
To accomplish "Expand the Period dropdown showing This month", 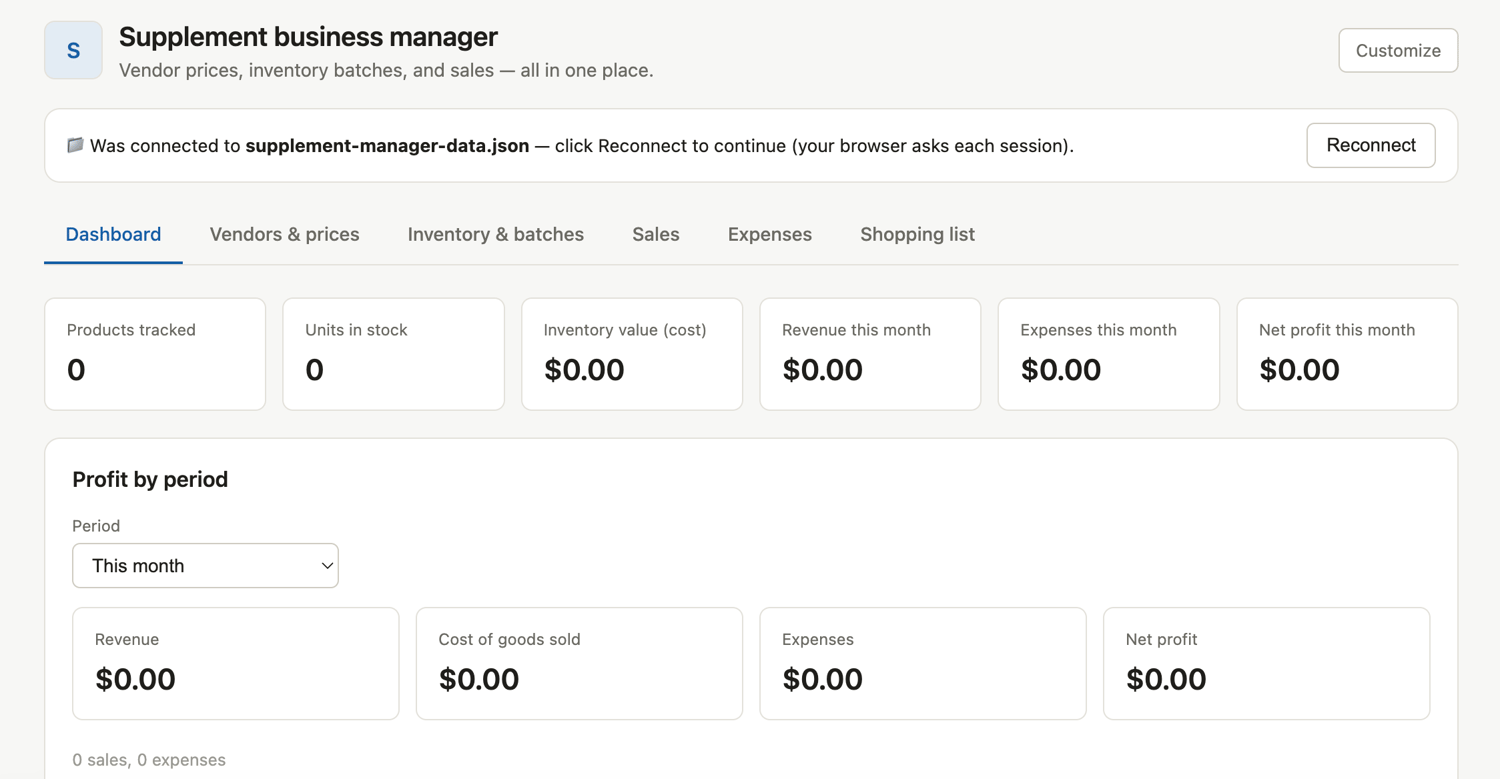I will pyautogui.click(x=205, y=566).
